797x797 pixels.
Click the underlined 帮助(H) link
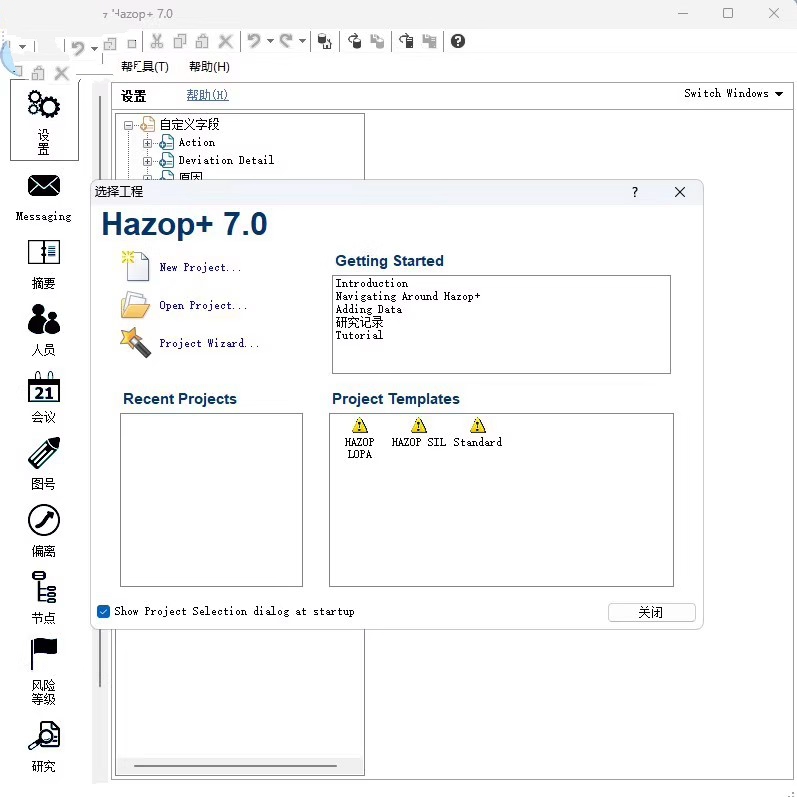click(x=207, y=95)
